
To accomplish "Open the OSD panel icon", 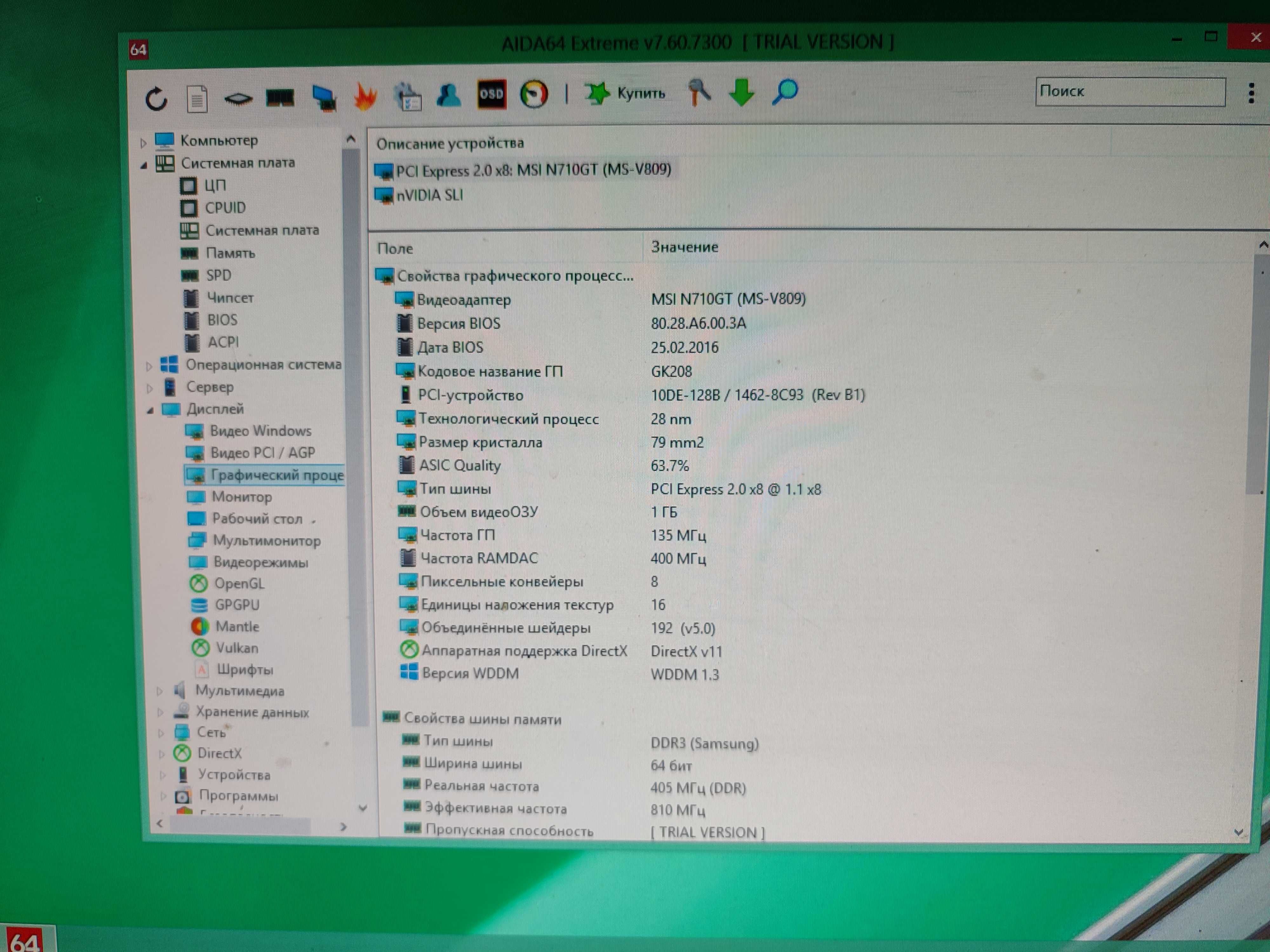I will point(491,94).
